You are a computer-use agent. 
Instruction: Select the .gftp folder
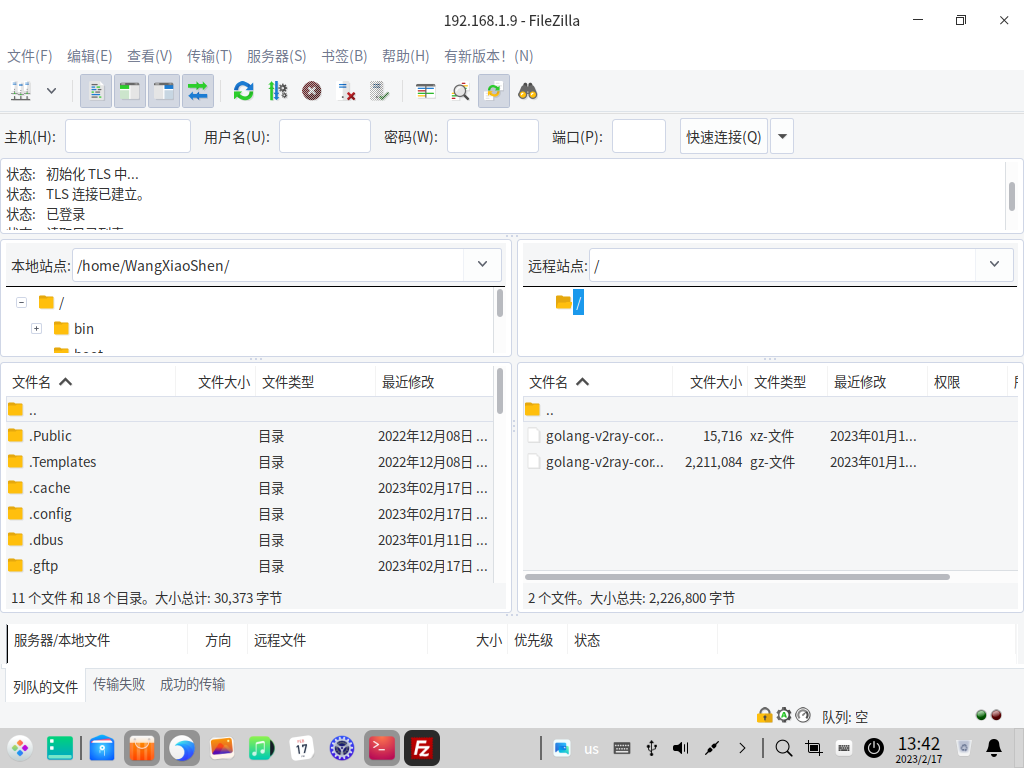pos(249,566)
